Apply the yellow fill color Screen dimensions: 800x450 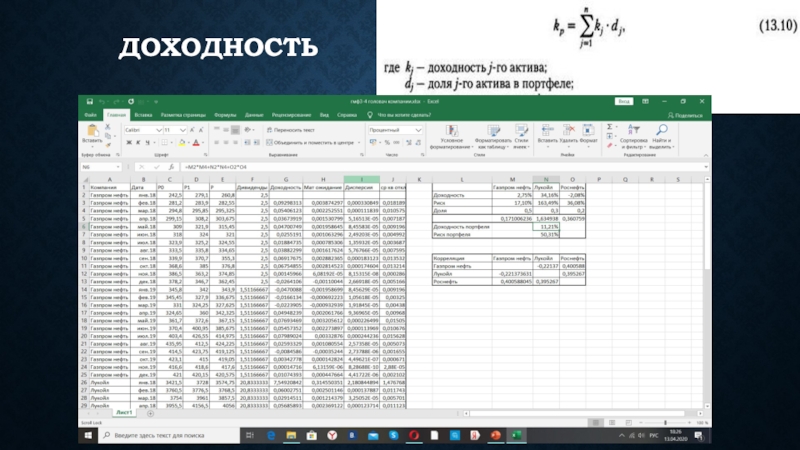pos(182,143)
